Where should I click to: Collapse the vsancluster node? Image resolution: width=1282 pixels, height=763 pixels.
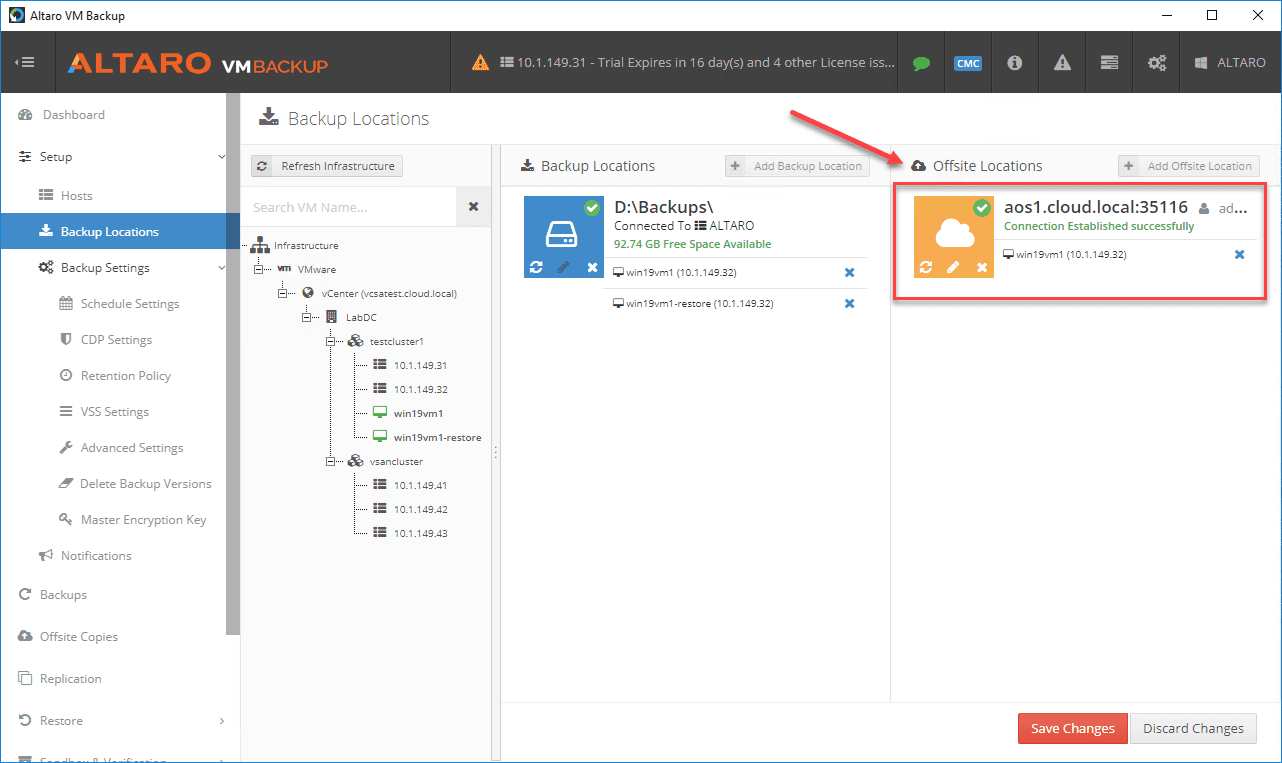point(332,461)
